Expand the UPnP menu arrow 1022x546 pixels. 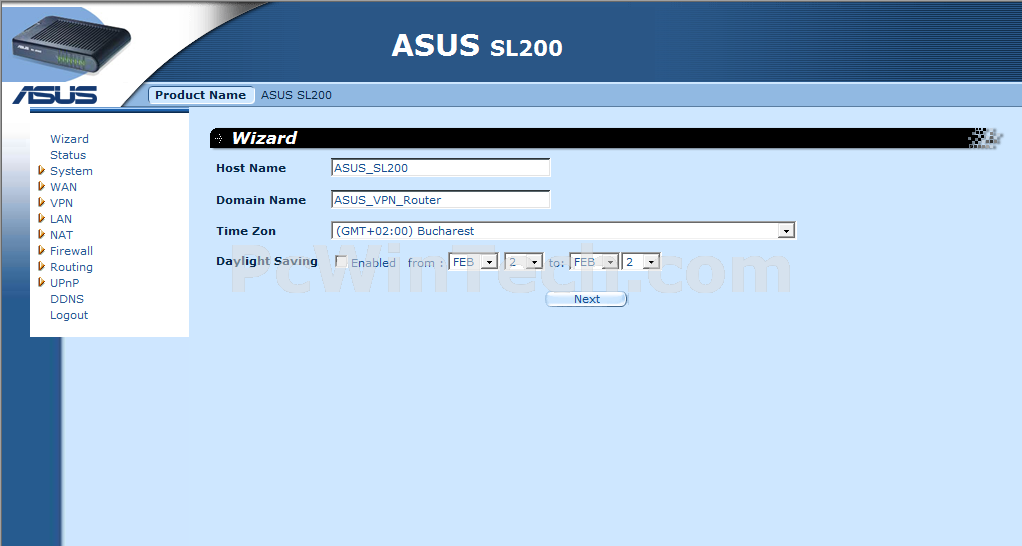(x=41, y=282)
